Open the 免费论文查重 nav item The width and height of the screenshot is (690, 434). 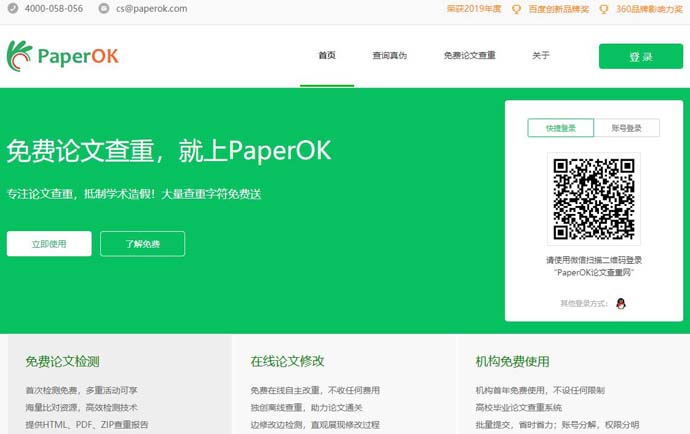(x=470, y=55)
